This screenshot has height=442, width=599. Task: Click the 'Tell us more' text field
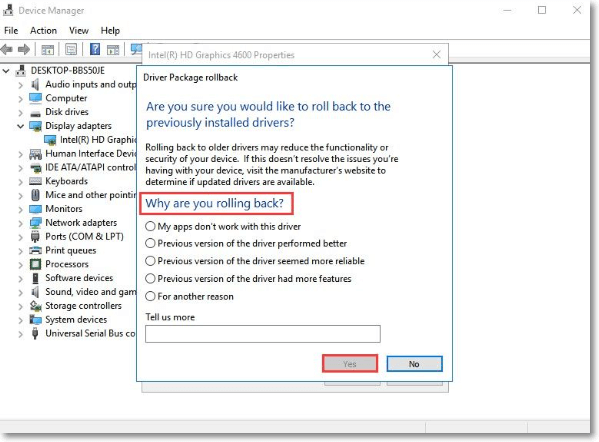(x=263, y=334)
